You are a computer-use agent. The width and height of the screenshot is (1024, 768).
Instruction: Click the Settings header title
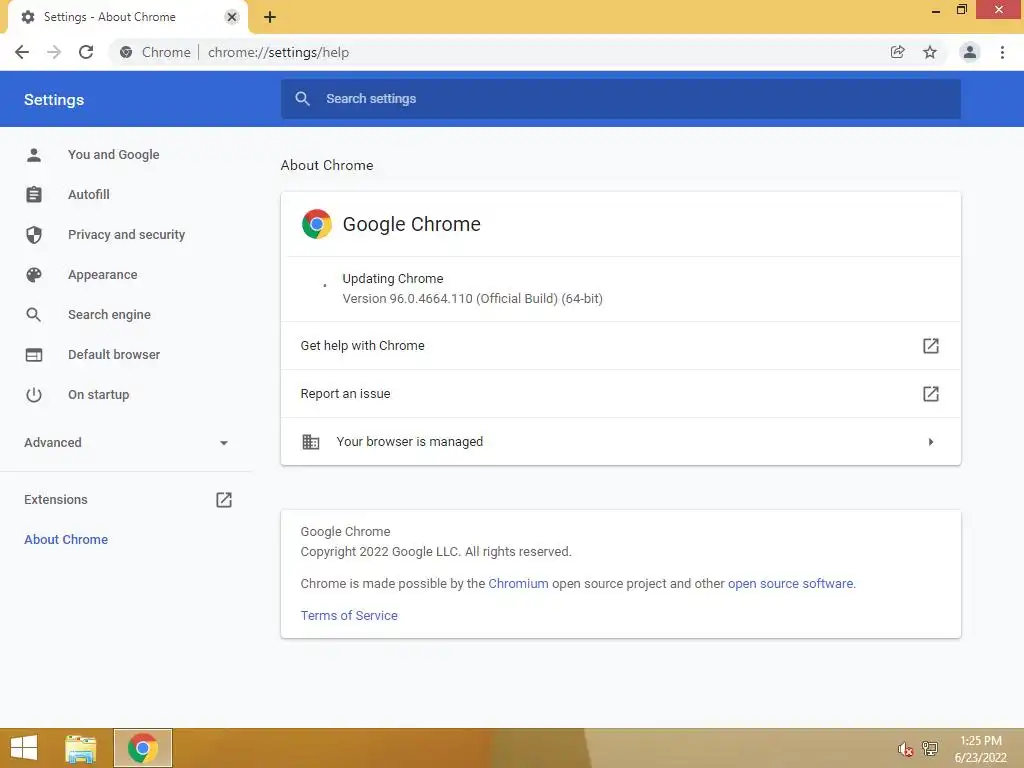pyautogui.click(x=54, y=99)
